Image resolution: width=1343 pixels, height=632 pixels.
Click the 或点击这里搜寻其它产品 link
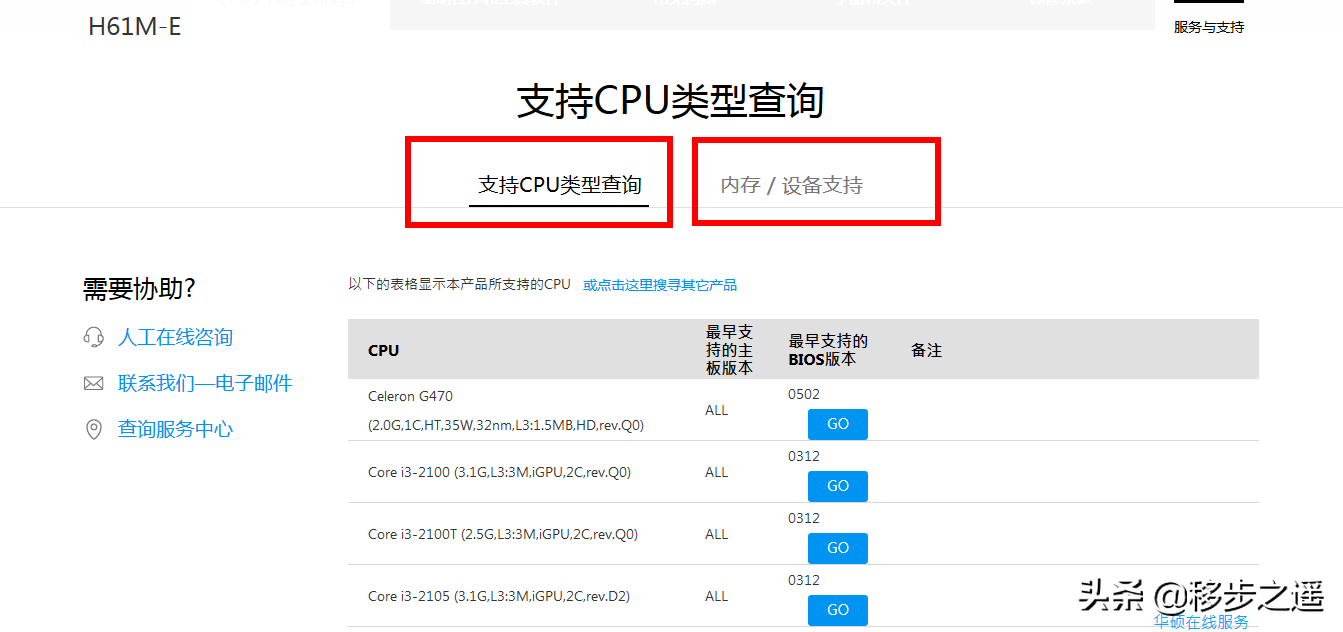point(660,285)
